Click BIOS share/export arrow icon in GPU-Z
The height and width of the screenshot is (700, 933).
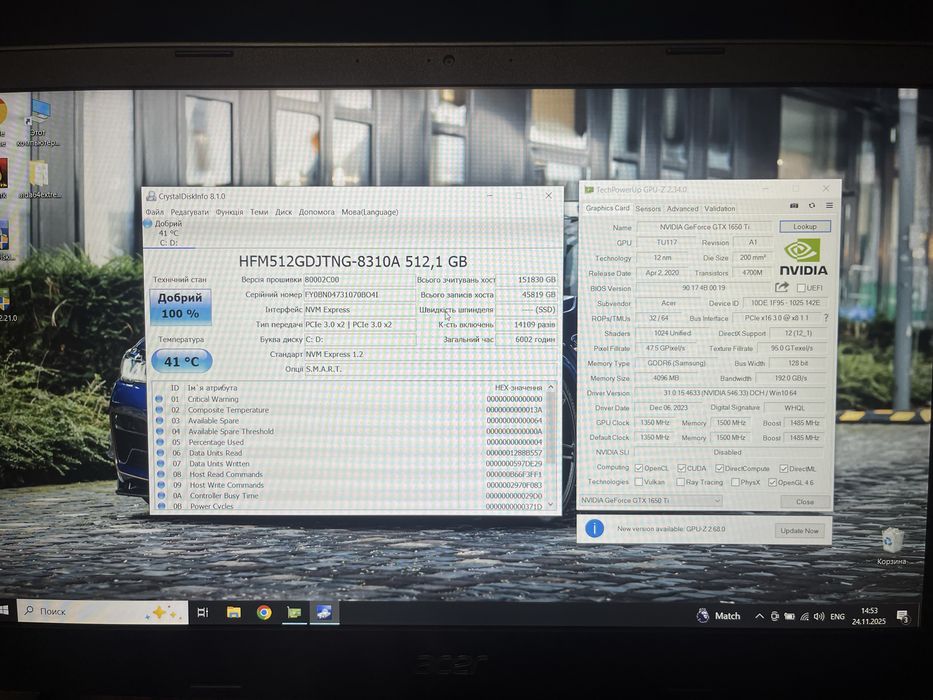[782, 288]
